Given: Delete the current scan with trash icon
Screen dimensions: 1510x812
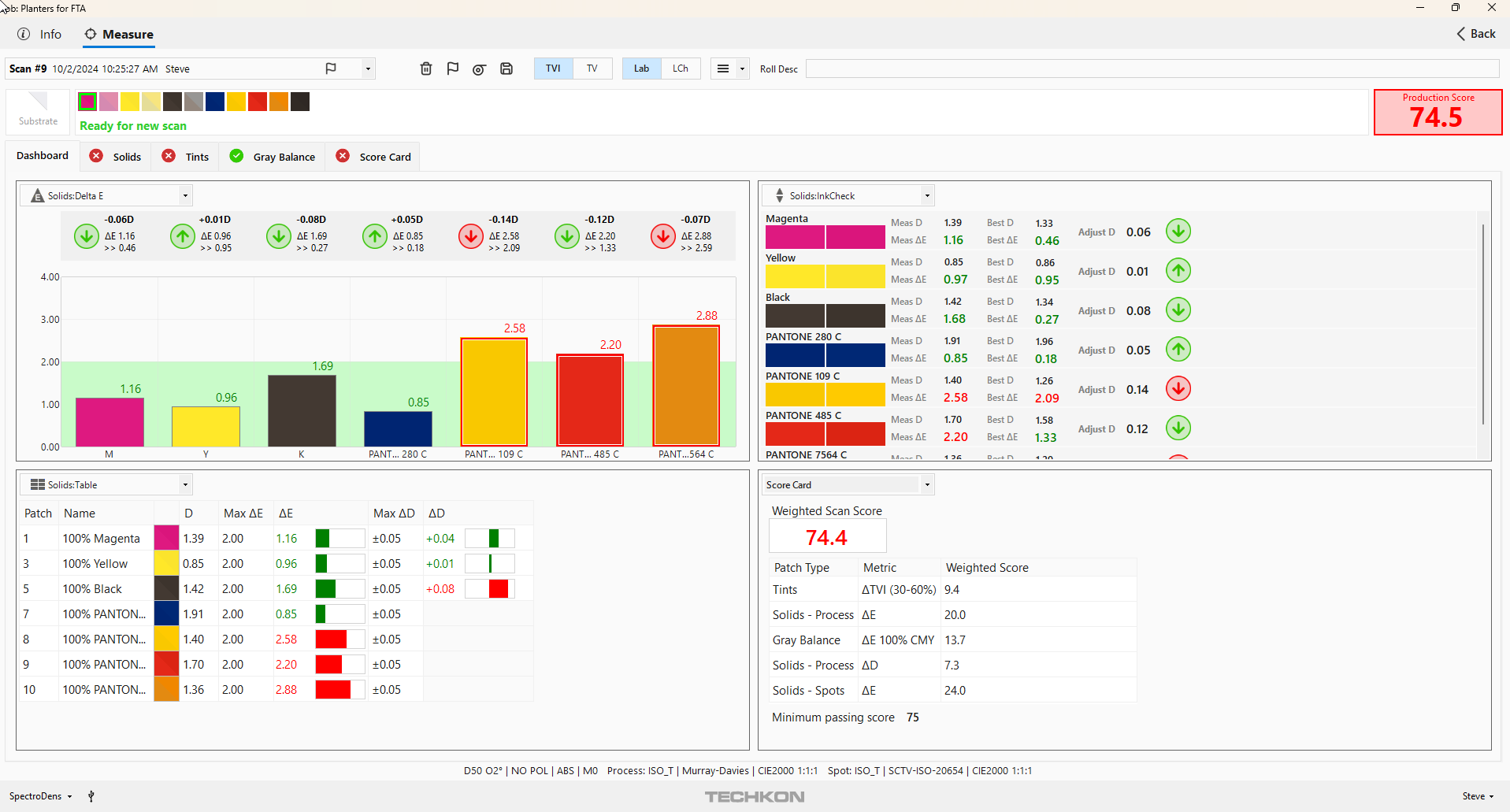Looking at the screenshot, I should tap(426, 69).
